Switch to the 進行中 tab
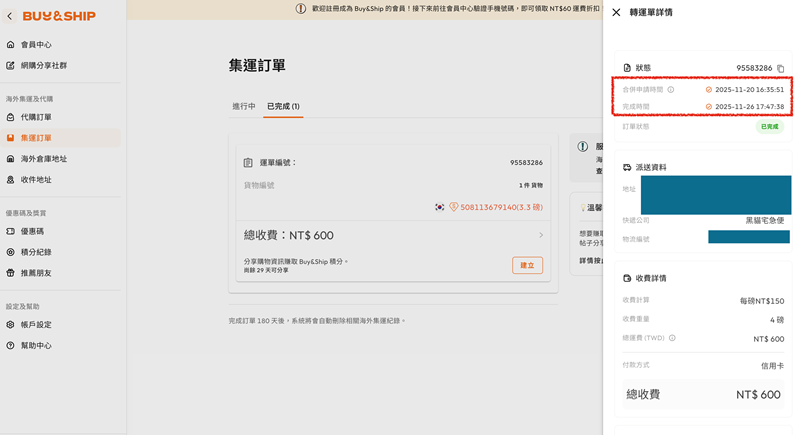This screenshot has height=435, width=800. coord(243,106)
